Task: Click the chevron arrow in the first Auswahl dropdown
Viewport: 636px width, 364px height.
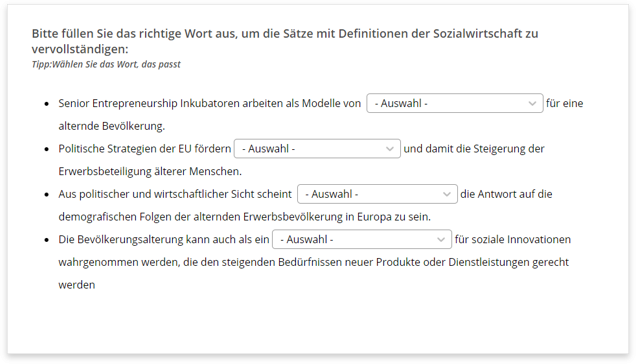Action: click(532, 103)
